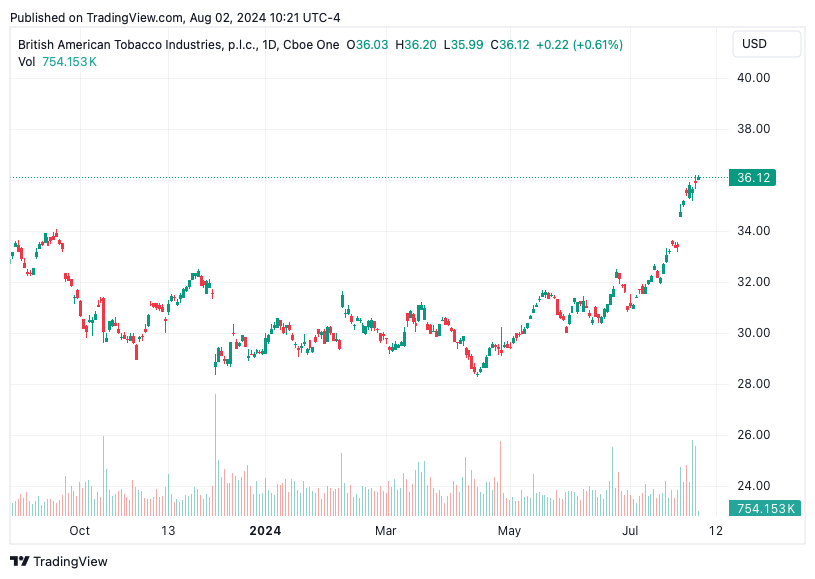Click the 26.00 price axis label
This screenshot has height=579, width=815.
[x=753, y=435]
